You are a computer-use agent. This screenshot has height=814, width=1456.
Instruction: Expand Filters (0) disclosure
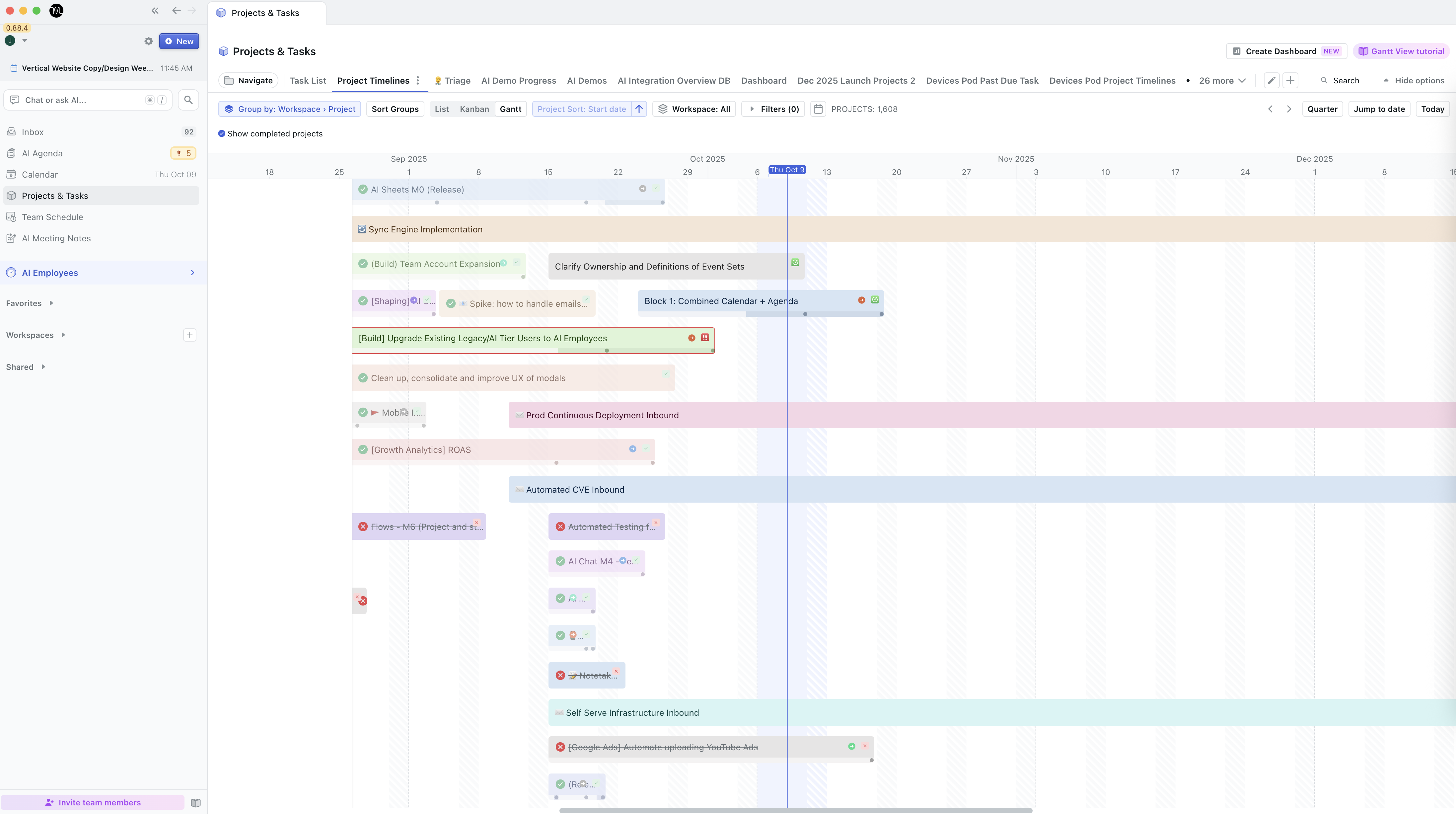point(773,109)
